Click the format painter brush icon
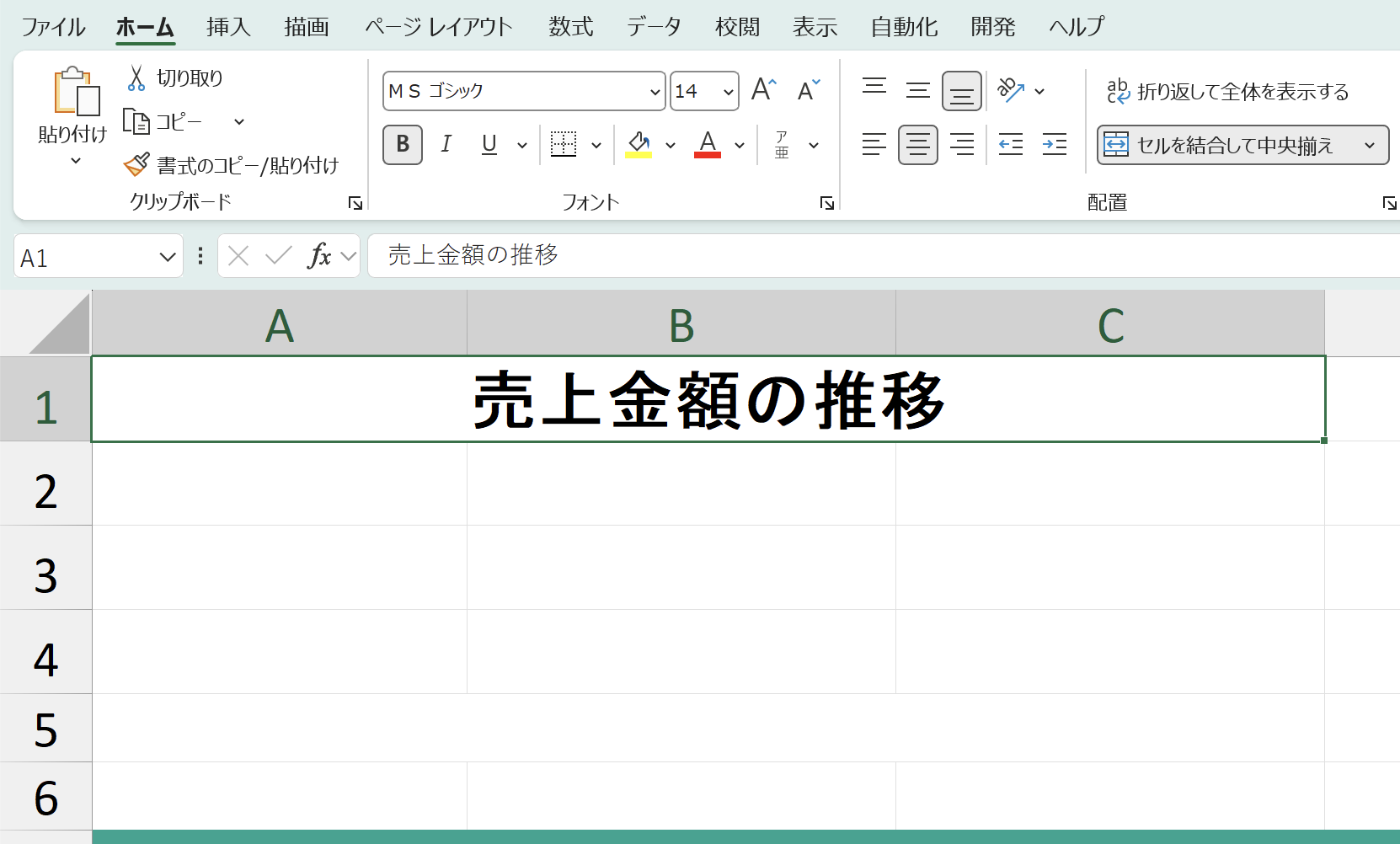The width and height of the screenshot is (1400, 844). pyautogui.click(x=136, y=164)
